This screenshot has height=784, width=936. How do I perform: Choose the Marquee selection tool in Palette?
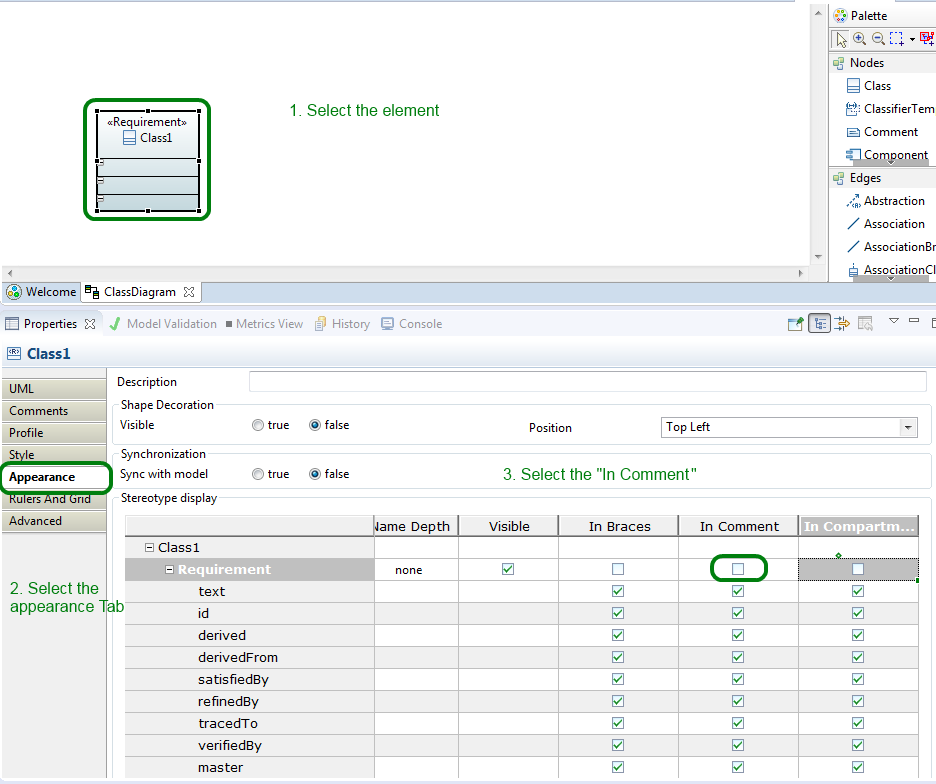pos(897,39)
